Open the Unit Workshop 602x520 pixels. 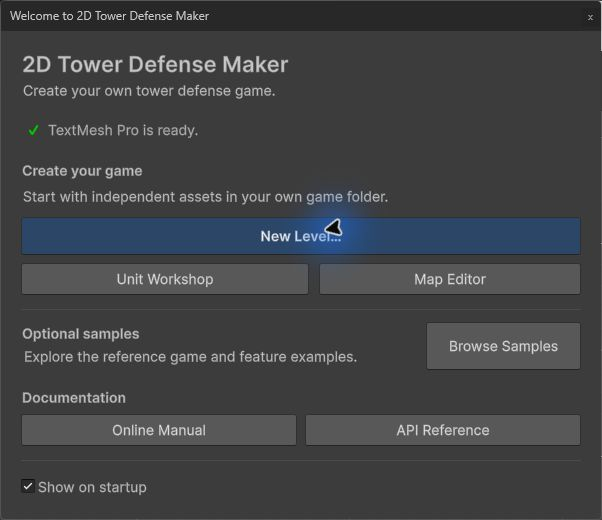click(x=165, y=279)
